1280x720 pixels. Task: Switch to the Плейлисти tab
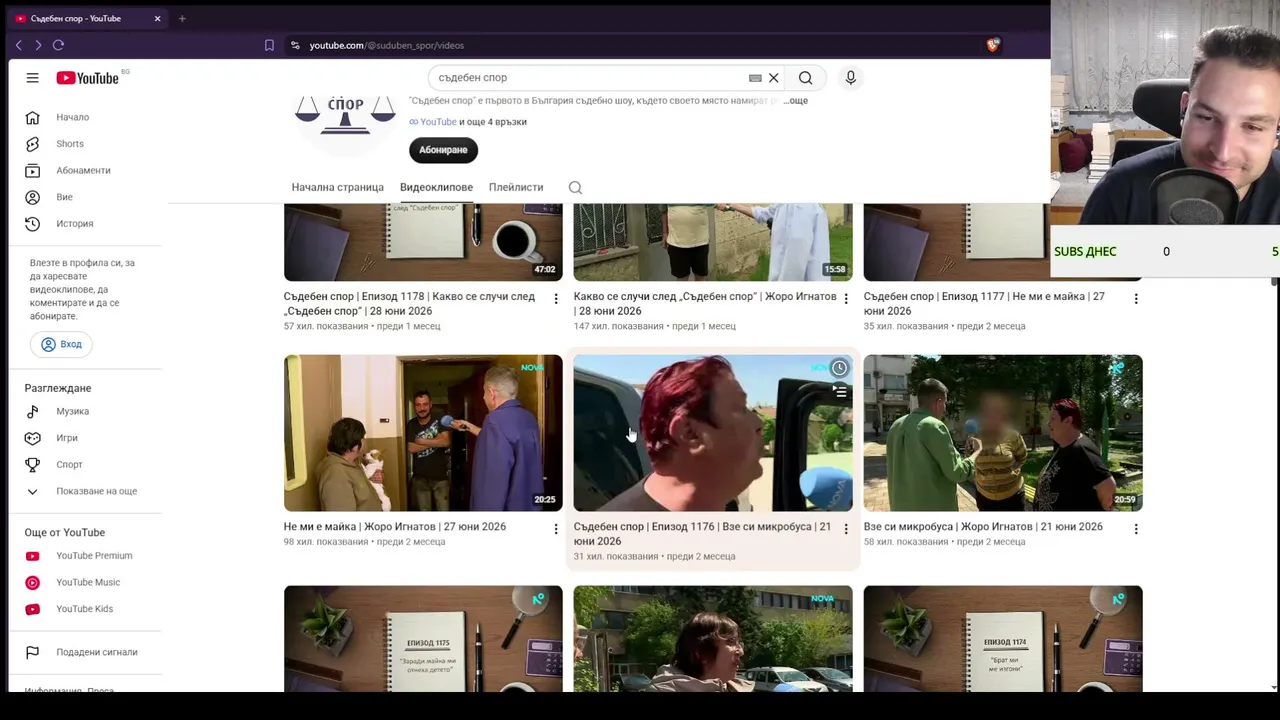516,187
